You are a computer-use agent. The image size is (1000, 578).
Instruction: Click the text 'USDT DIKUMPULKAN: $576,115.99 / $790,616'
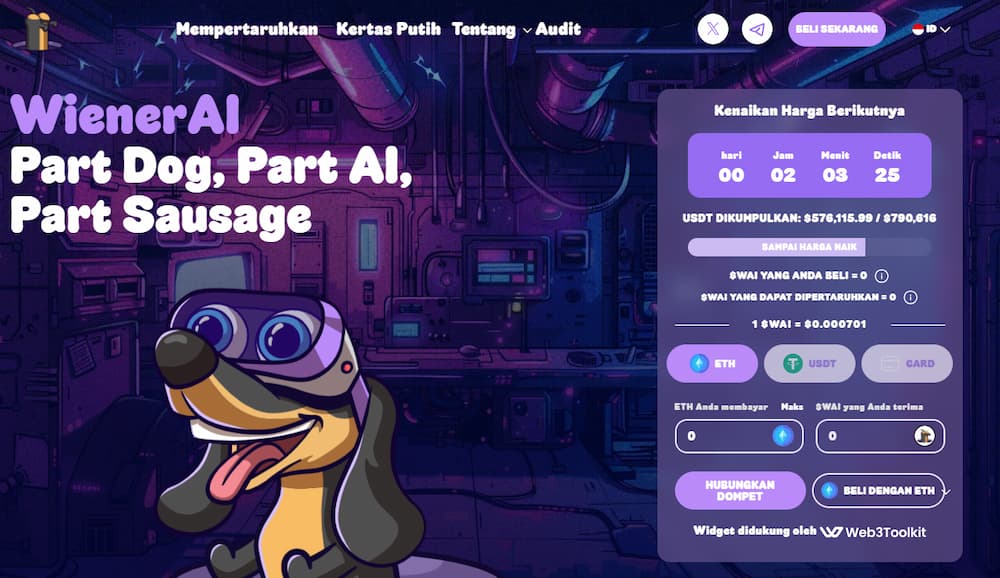coord(809,218)
